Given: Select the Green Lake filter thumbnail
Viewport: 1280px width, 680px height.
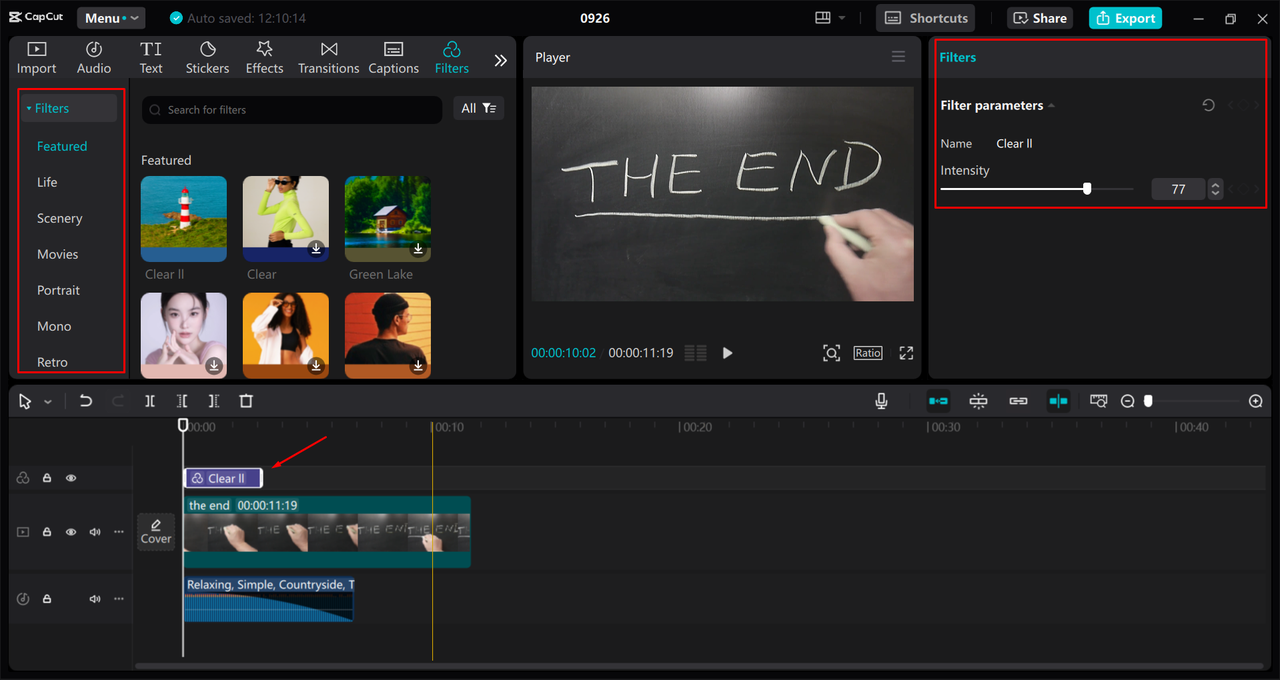Looking at the screenshot, I should pyautogui.click(x=388, y=218).
